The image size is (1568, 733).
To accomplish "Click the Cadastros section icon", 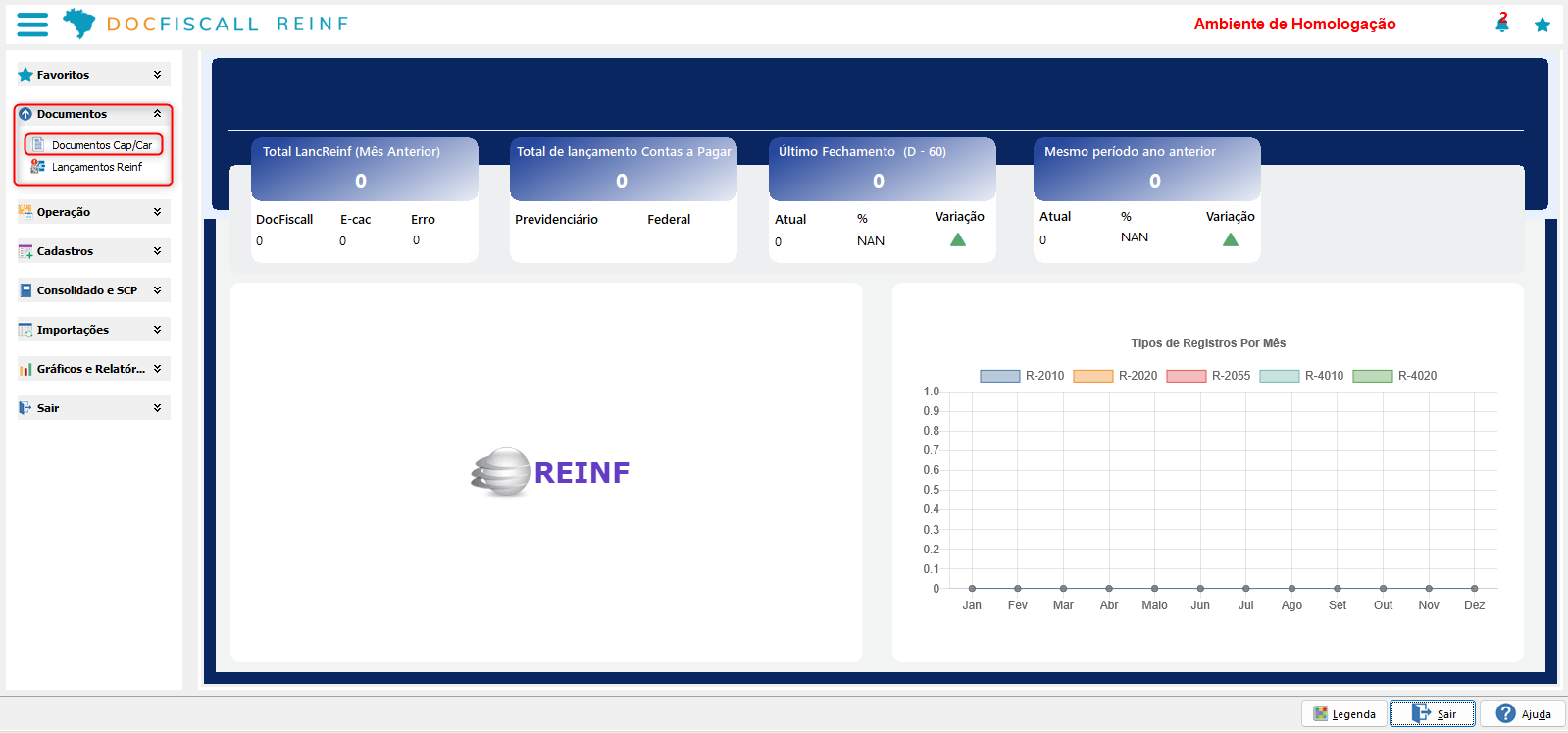I will point(25,251).
